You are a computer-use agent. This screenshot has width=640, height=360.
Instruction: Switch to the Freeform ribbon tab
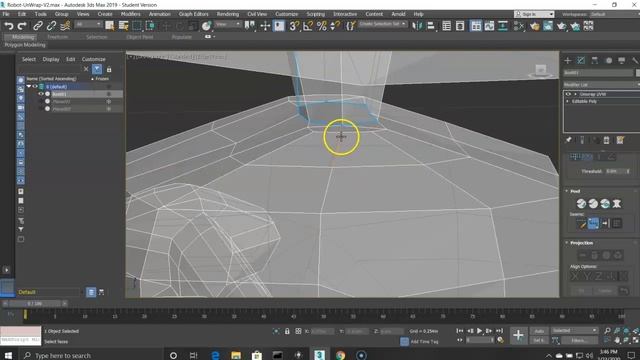(x=58, y=37)
